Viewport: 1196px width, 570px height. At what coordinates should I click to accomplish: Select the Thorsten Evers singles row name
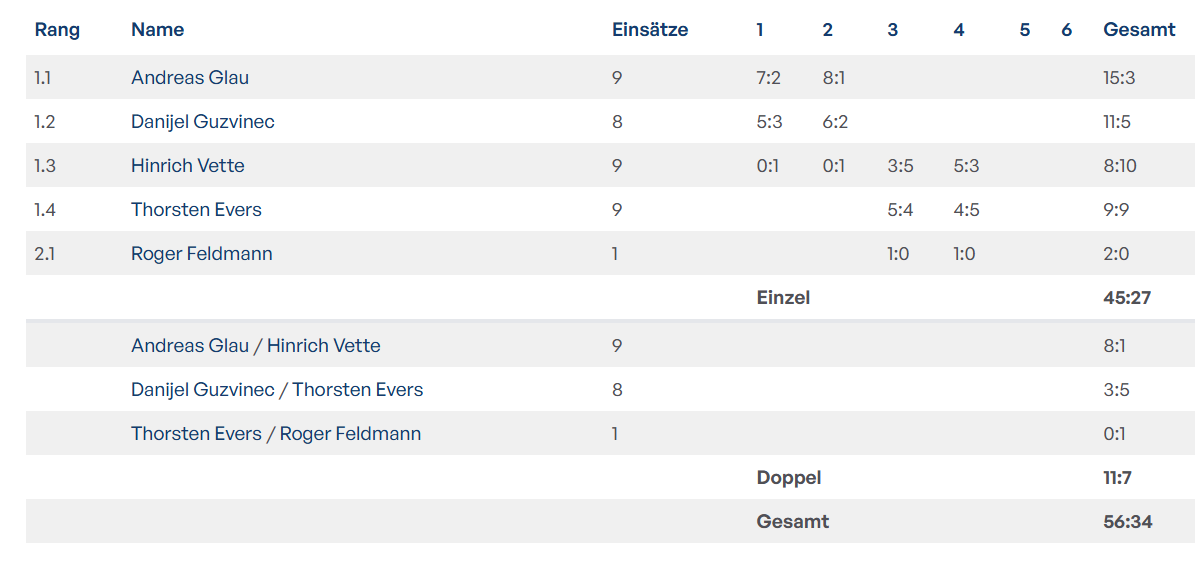pyautogui.click(x=196, y=210)
